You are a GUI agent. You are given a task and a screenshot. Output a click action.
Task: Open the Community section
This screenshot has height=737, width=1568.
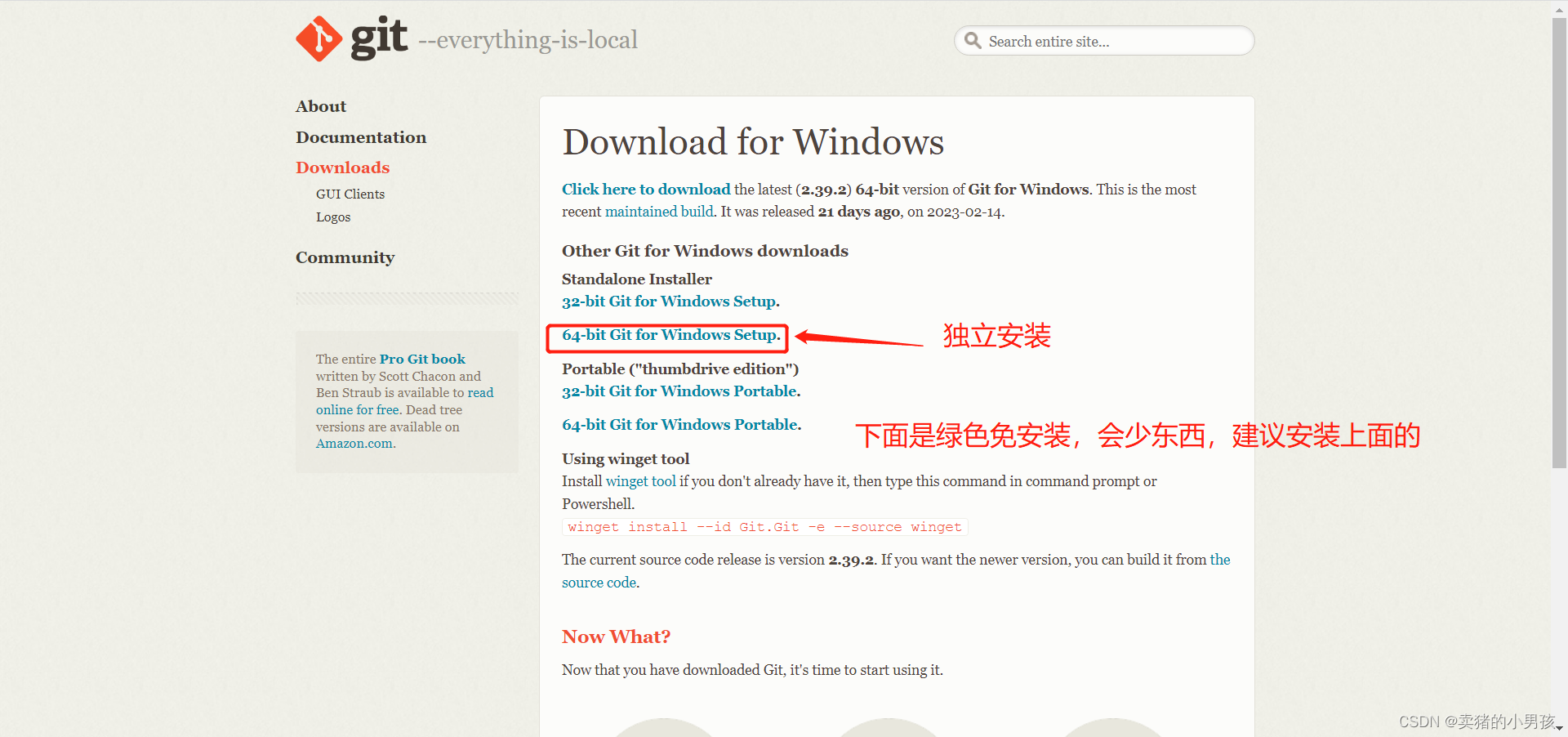[345, 257]
